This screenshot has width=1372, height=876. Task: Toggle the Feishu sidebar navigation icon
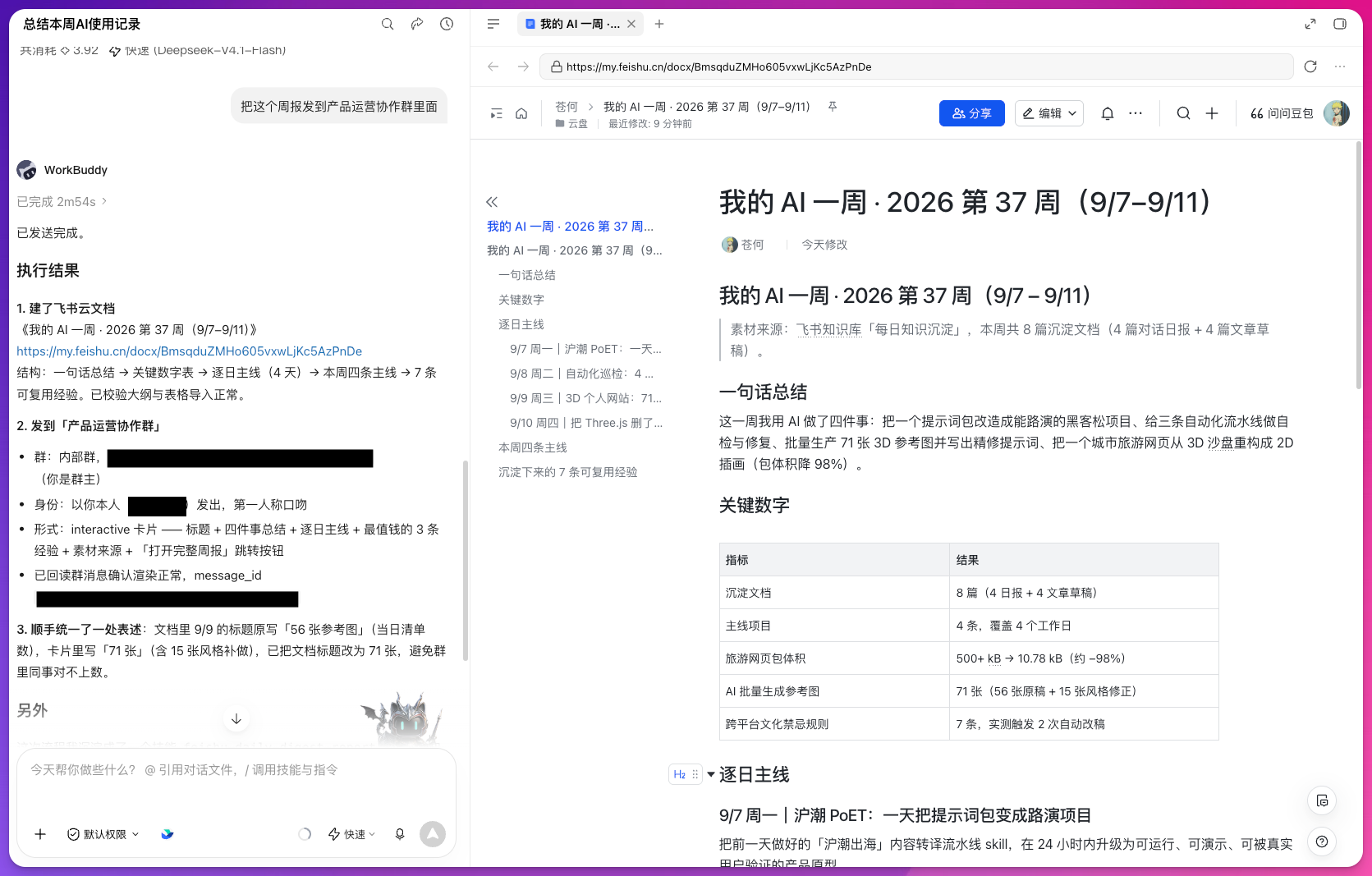pos(496,113)
